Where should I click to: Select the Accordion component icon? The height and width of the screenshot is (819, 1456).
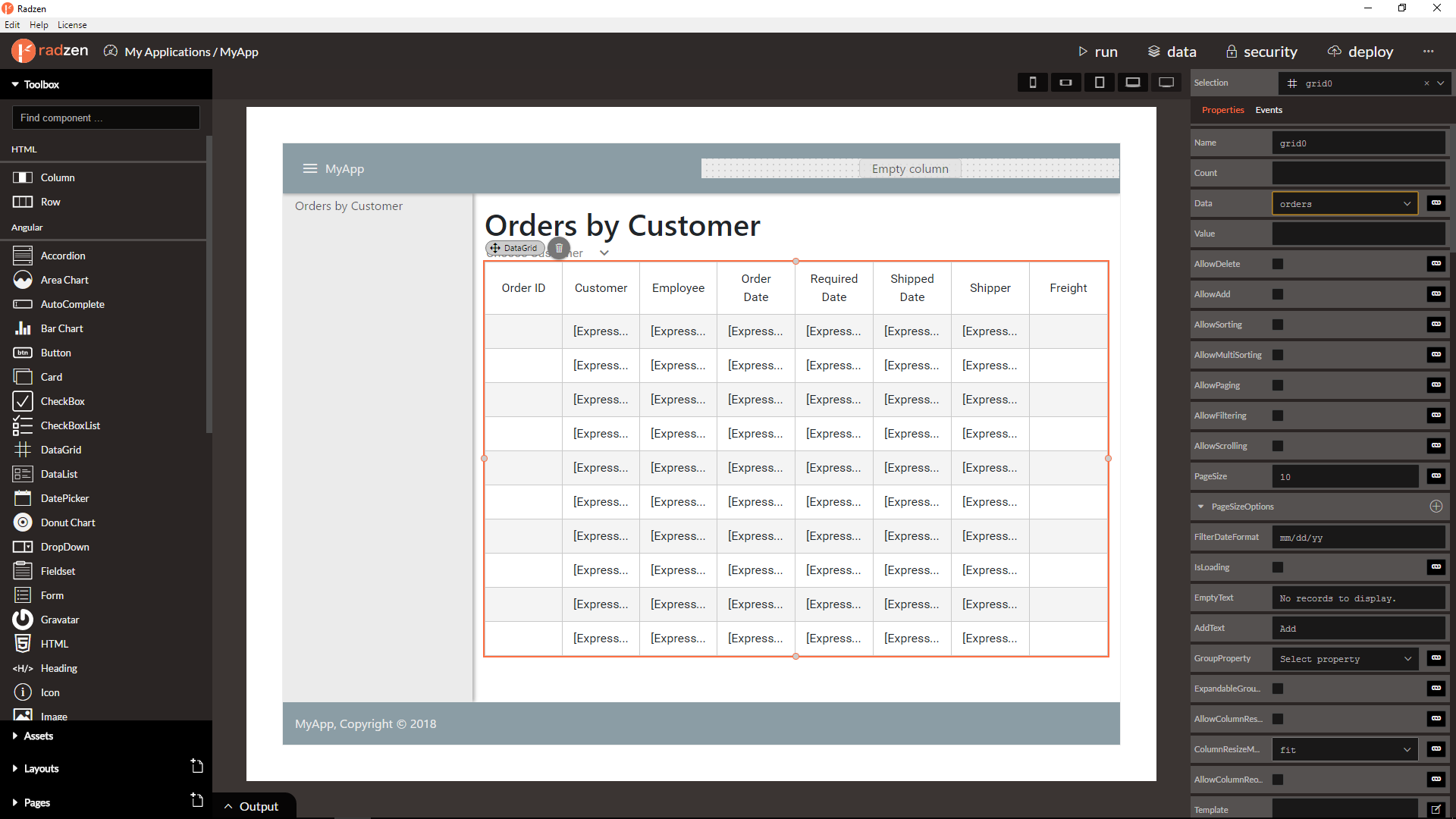pyautogui.click(x=23, y=256)
